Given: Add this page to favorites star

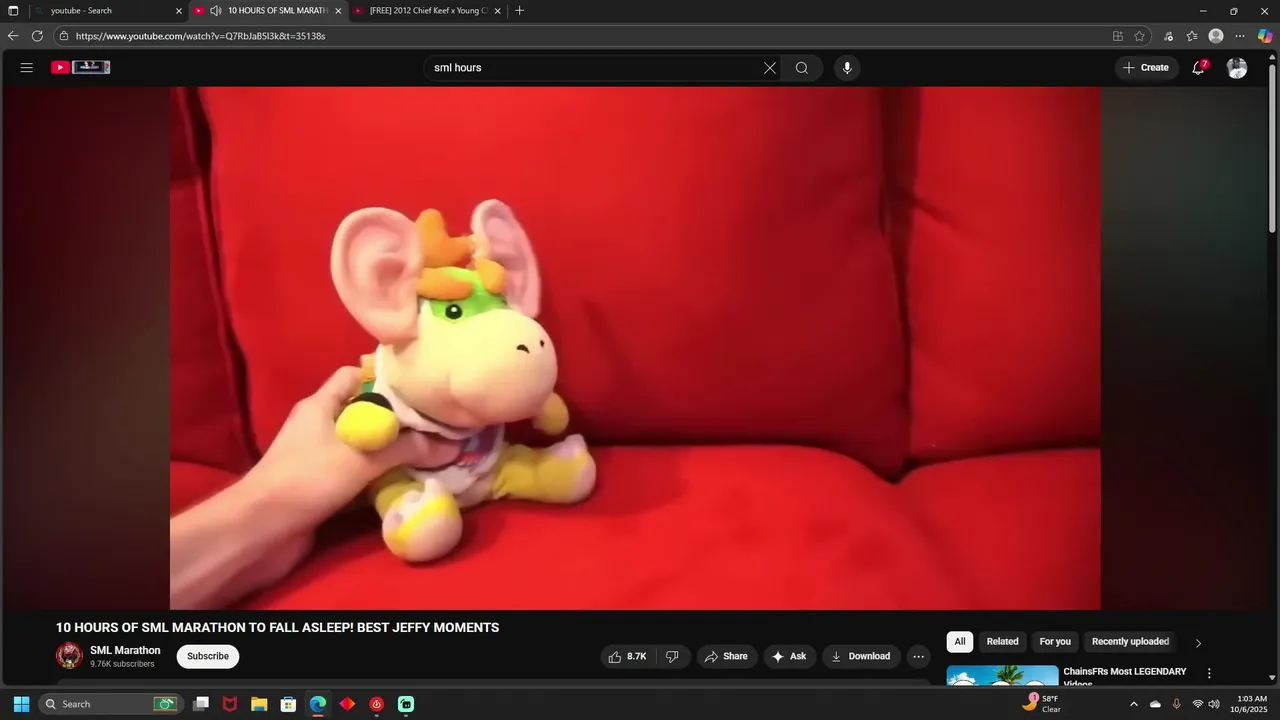Looking at the screenshot, I should click(1139, 36).
